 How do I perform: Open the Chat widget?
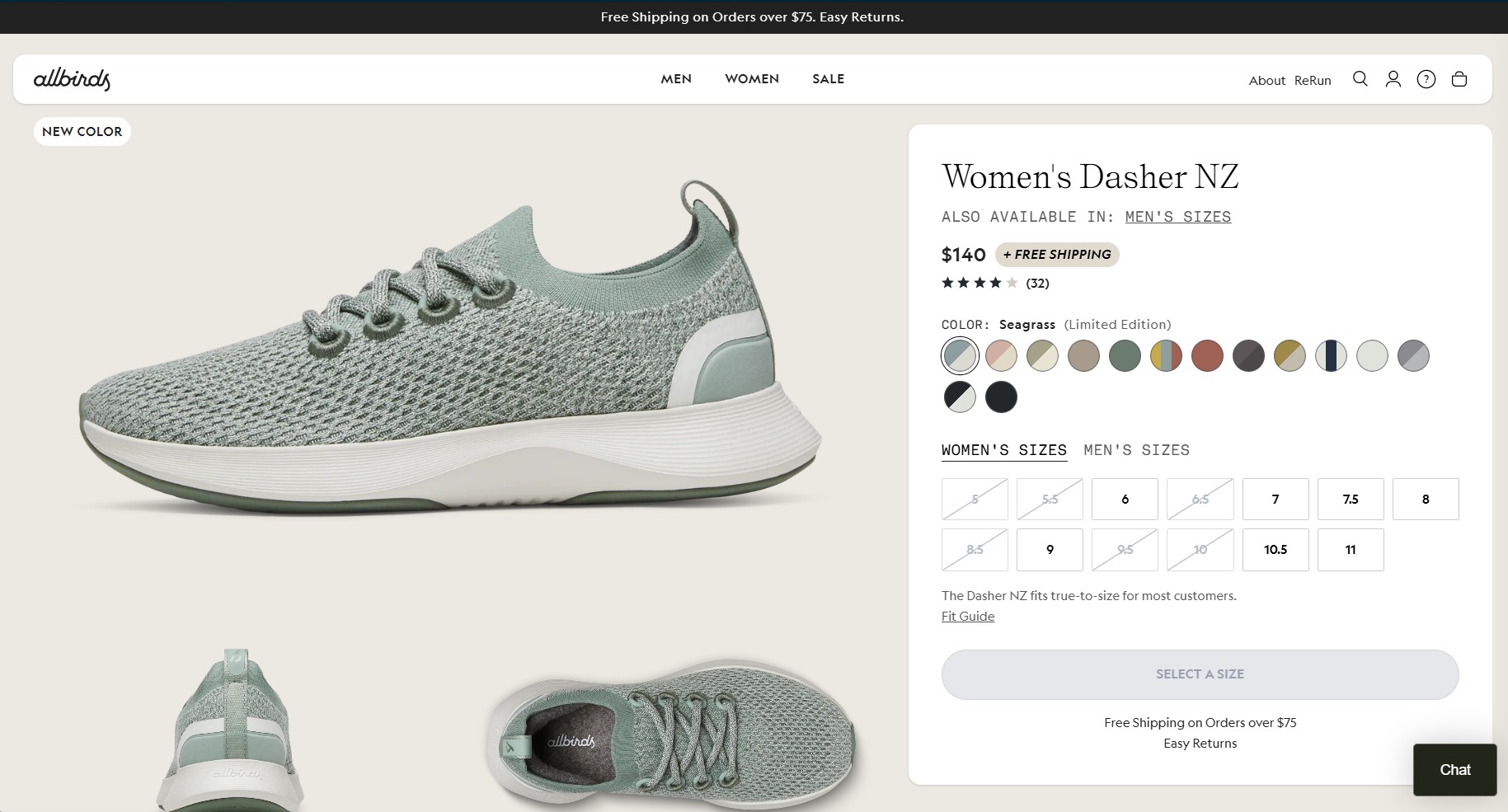tap(1455, 770)
